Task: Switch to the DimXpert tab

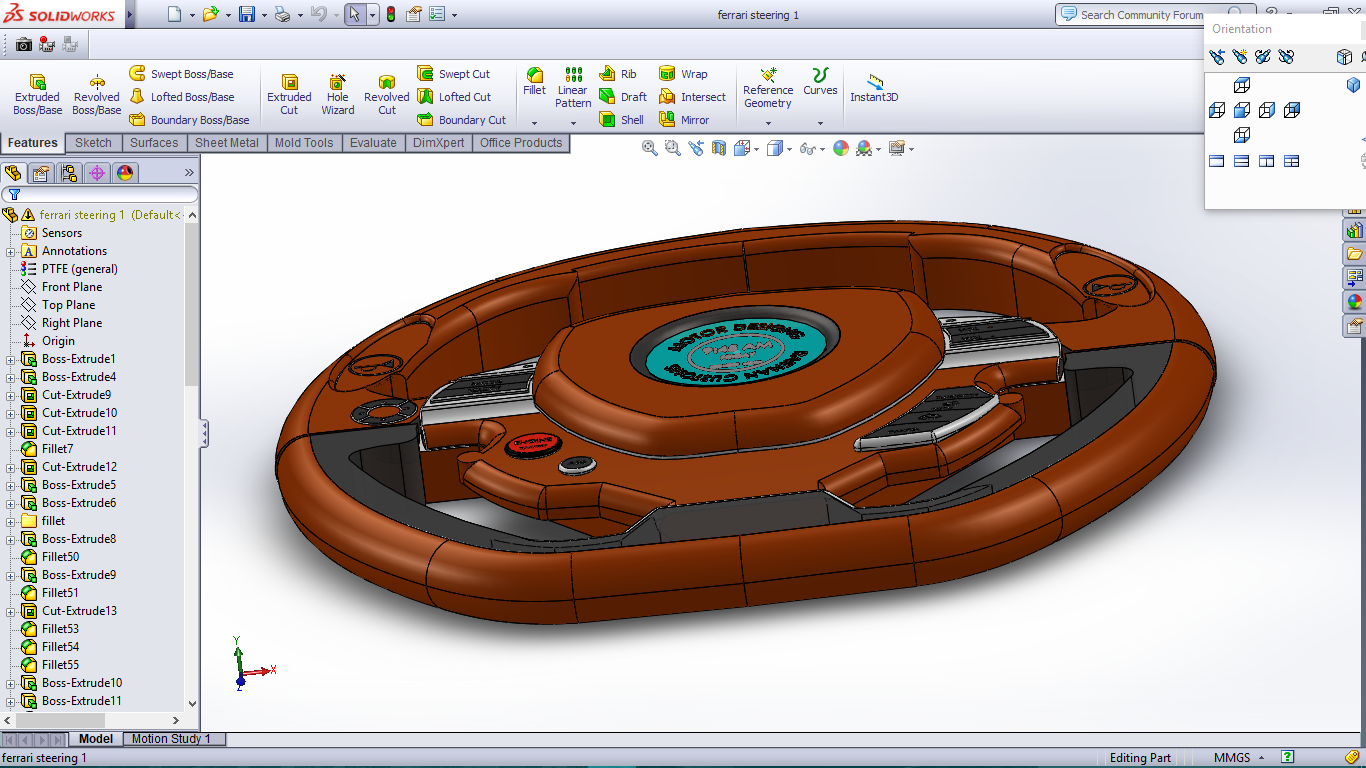Action: click(x=439, y=143)
